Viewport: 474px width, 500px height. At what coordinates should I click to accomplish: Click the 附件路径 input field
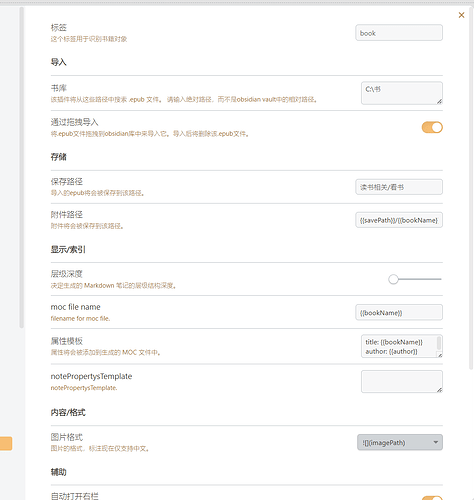click(399, 220)
